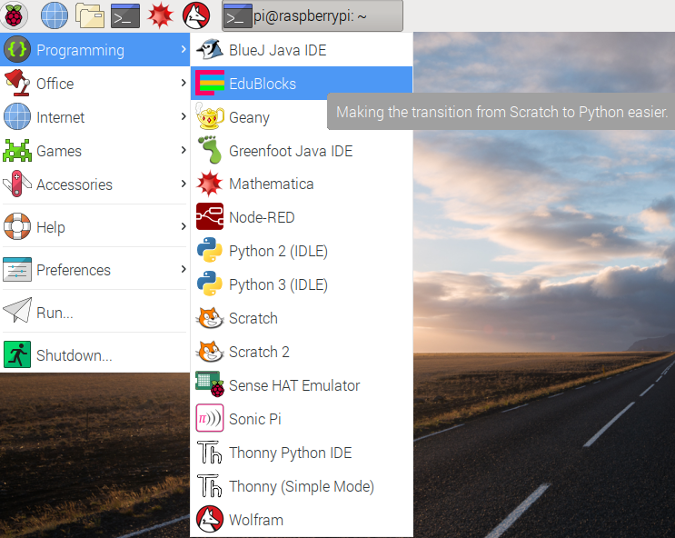This screenshot has height=538, width=675.
Task: Click the Mathematica spiky red taskbar icon
Action: pos(160,16)
